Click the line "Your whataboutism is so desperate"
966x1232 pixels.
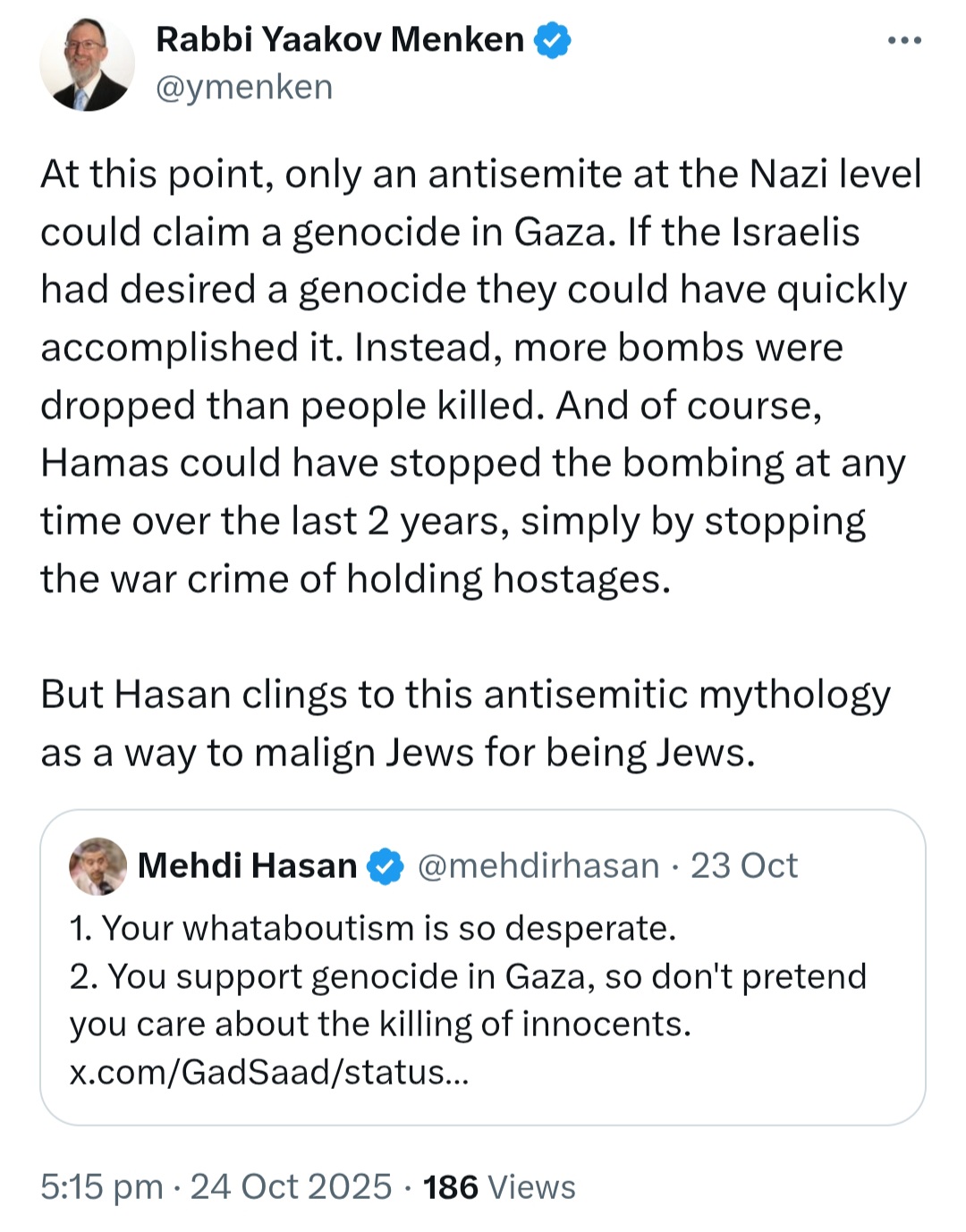(x=372, y=928)
